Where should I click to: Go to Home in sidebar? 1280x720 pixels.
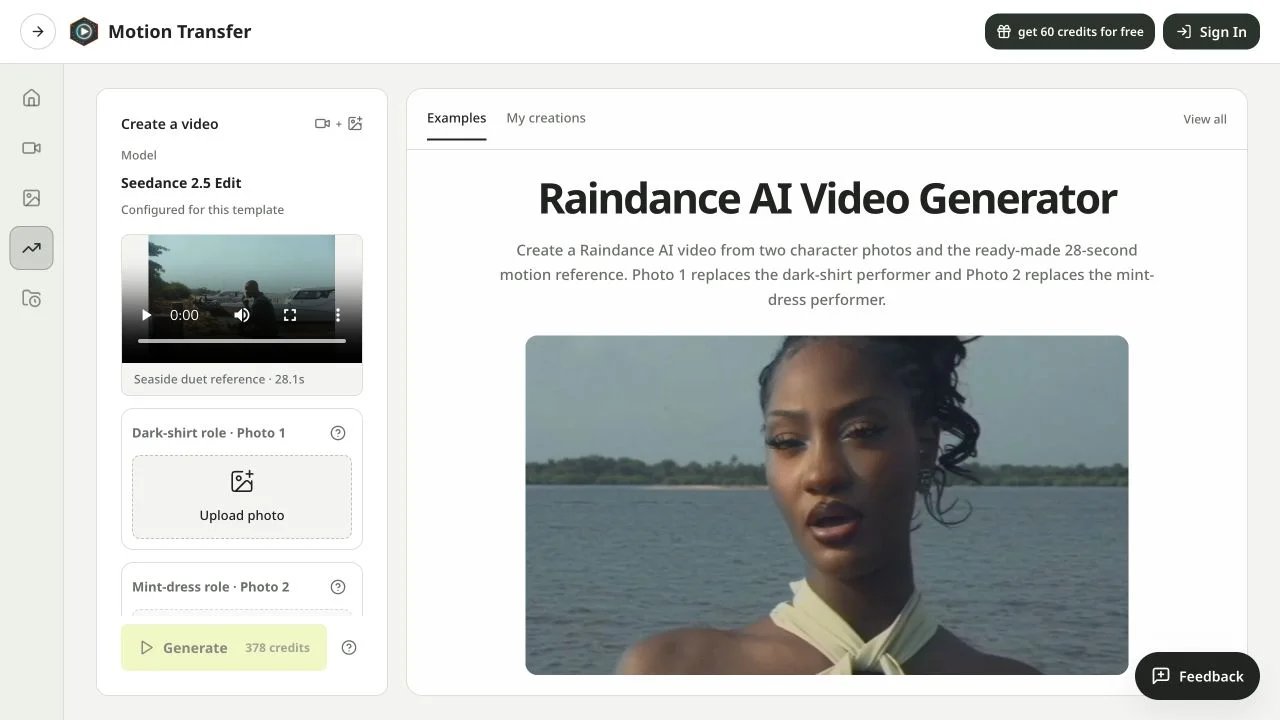pos(32,98)
